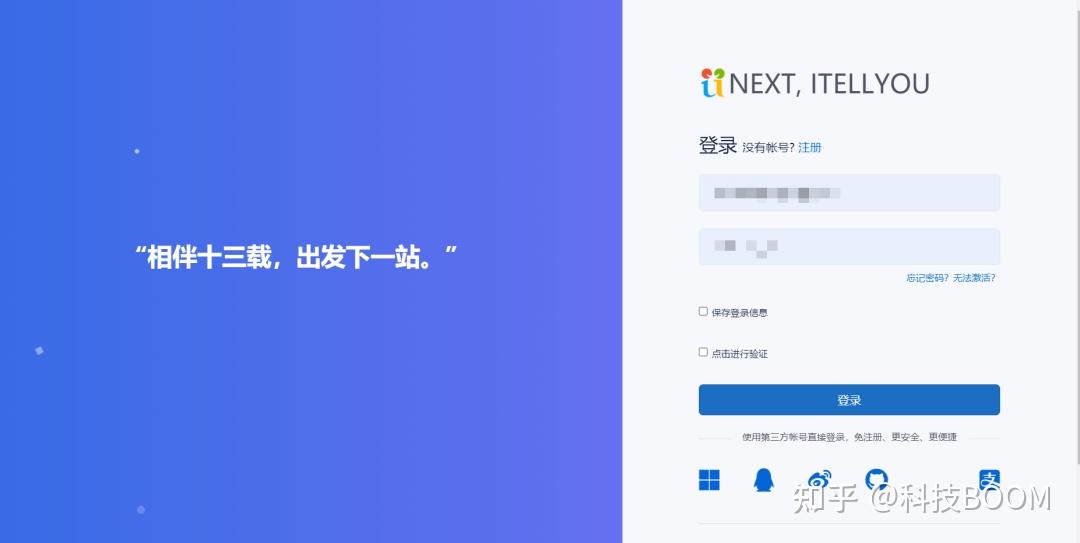This screenshot has height=543, width=1080.
Task: Follow the 忘记密码? link
Action: click(x=927, y=278)
